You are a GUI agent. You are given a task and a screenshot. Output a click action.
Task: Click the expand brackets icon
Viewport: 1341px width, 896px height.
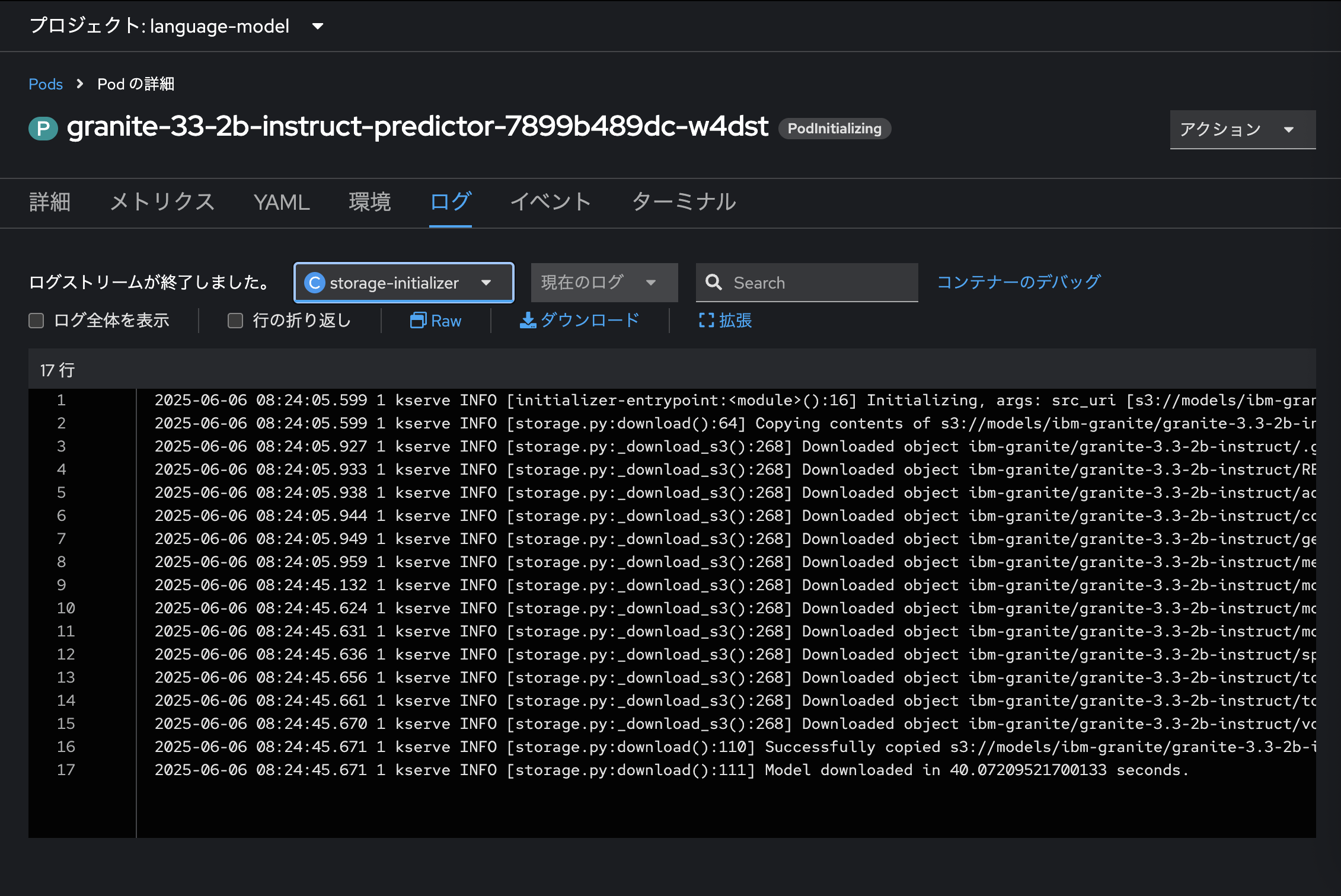pyautogui.click(x=706, y=321)
